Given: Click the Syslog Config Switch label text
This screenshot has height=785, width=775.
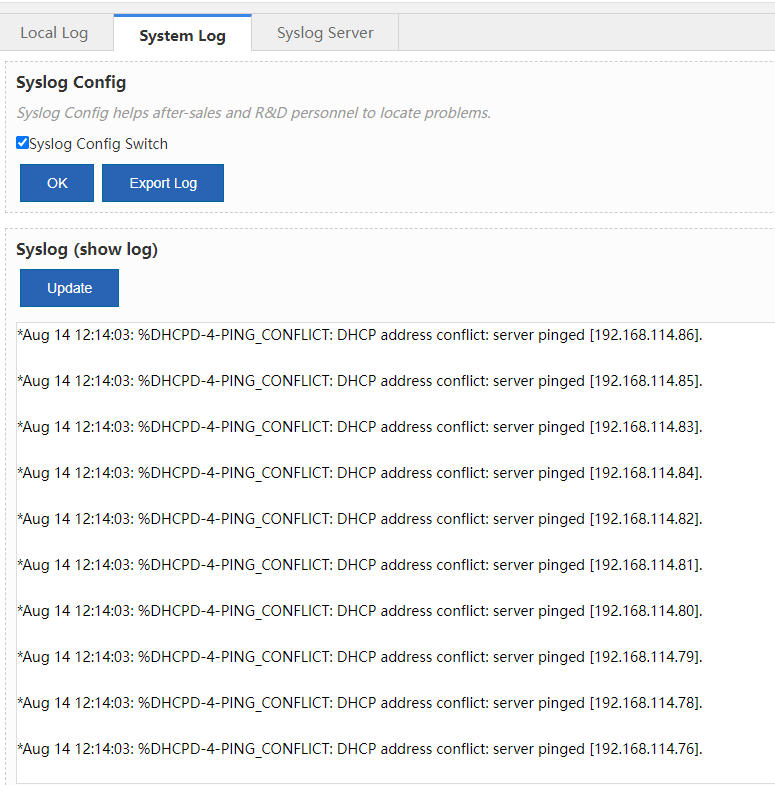Looking at the screenshot, I should tap(98, 144).
